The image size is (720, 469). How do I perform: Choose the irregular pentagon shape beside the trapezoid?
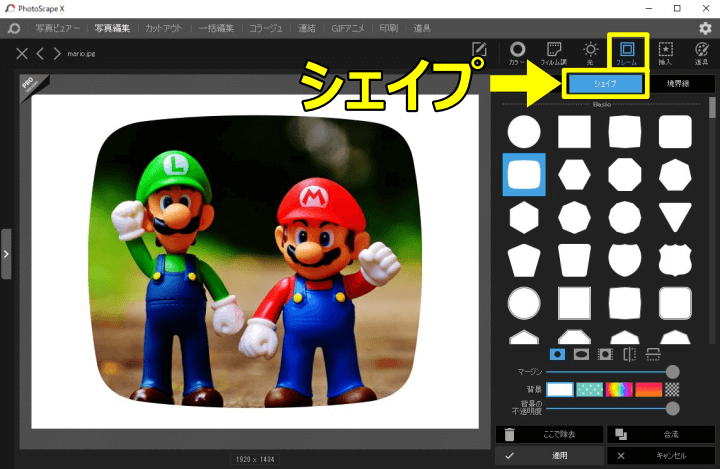pyautogui.click(x=524, y=260)
